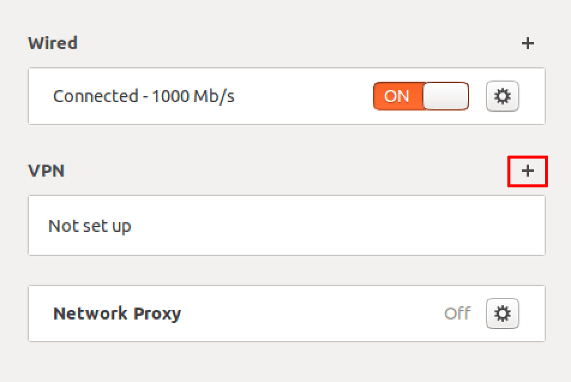Image resolution: width=571 pixels, height=382 pixels.
Task: Add a new VPN connection with plus icon
Action: (x=528, y=171)
